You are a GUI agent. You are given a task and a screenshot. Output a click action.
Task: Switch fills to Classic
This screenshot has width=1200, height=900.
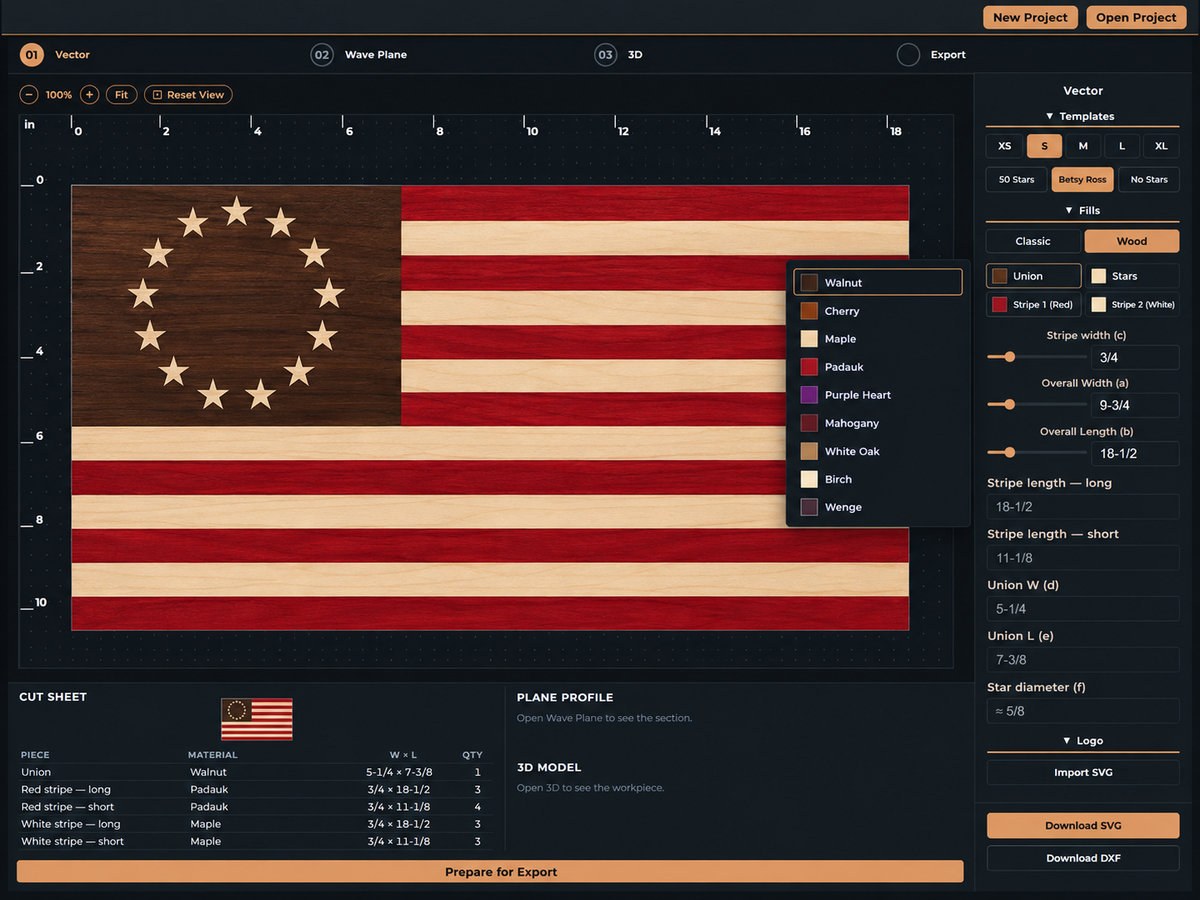(x=1033, y=241)
